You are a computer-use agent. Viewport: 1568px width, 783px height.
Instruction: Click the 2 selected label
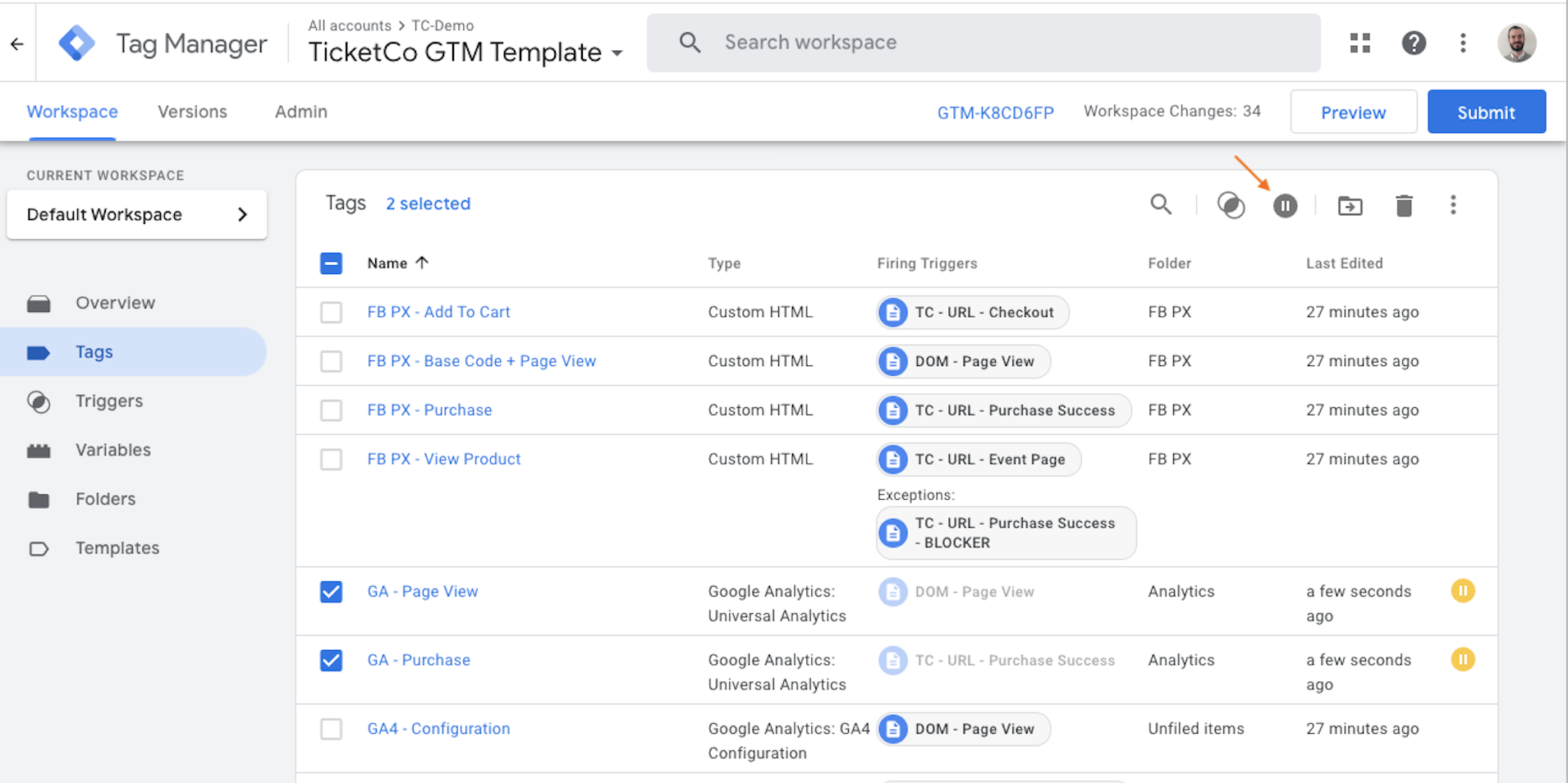click(x=428, y=204)
